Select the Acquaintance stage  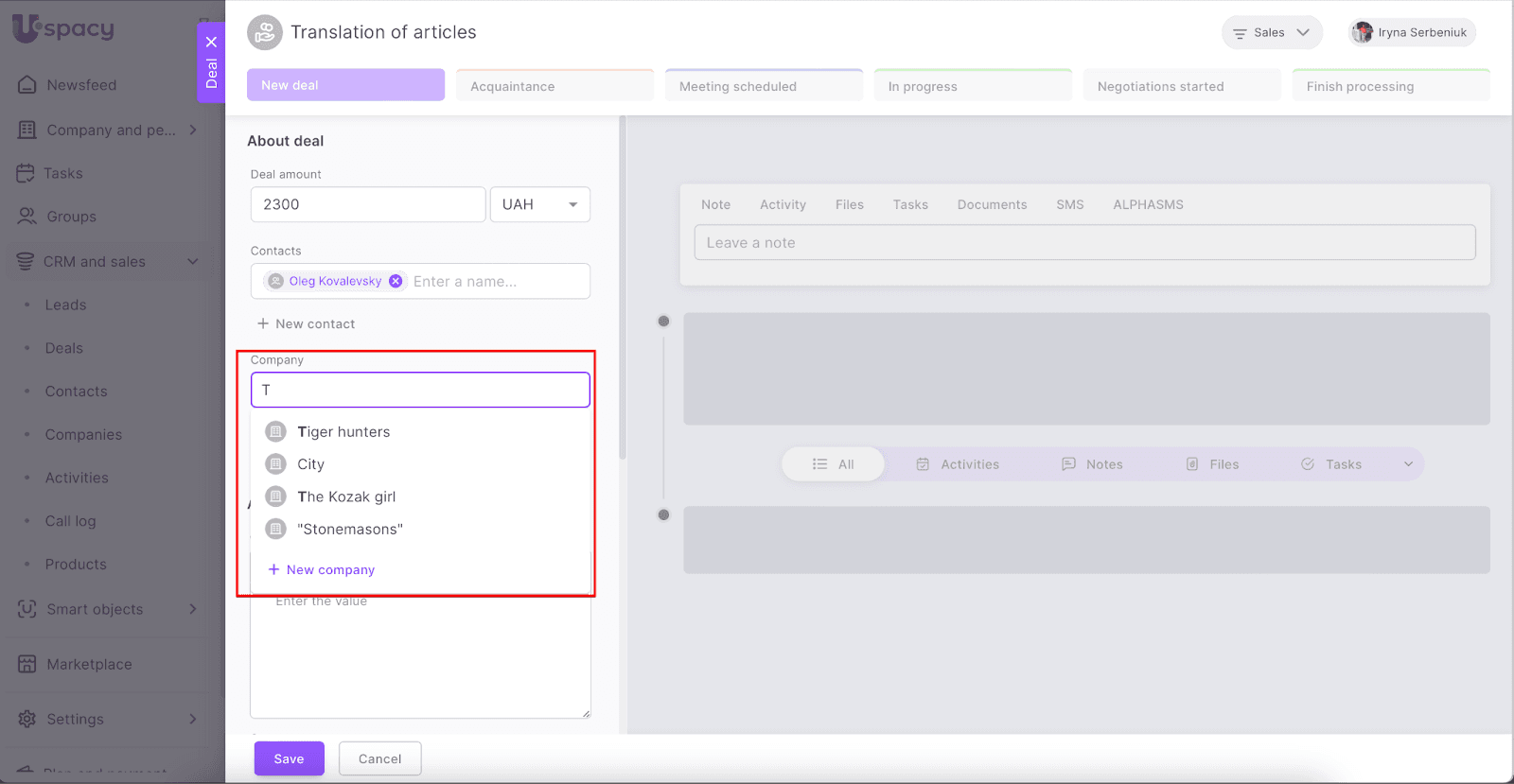pyautogui.click(x=555, y=86)
